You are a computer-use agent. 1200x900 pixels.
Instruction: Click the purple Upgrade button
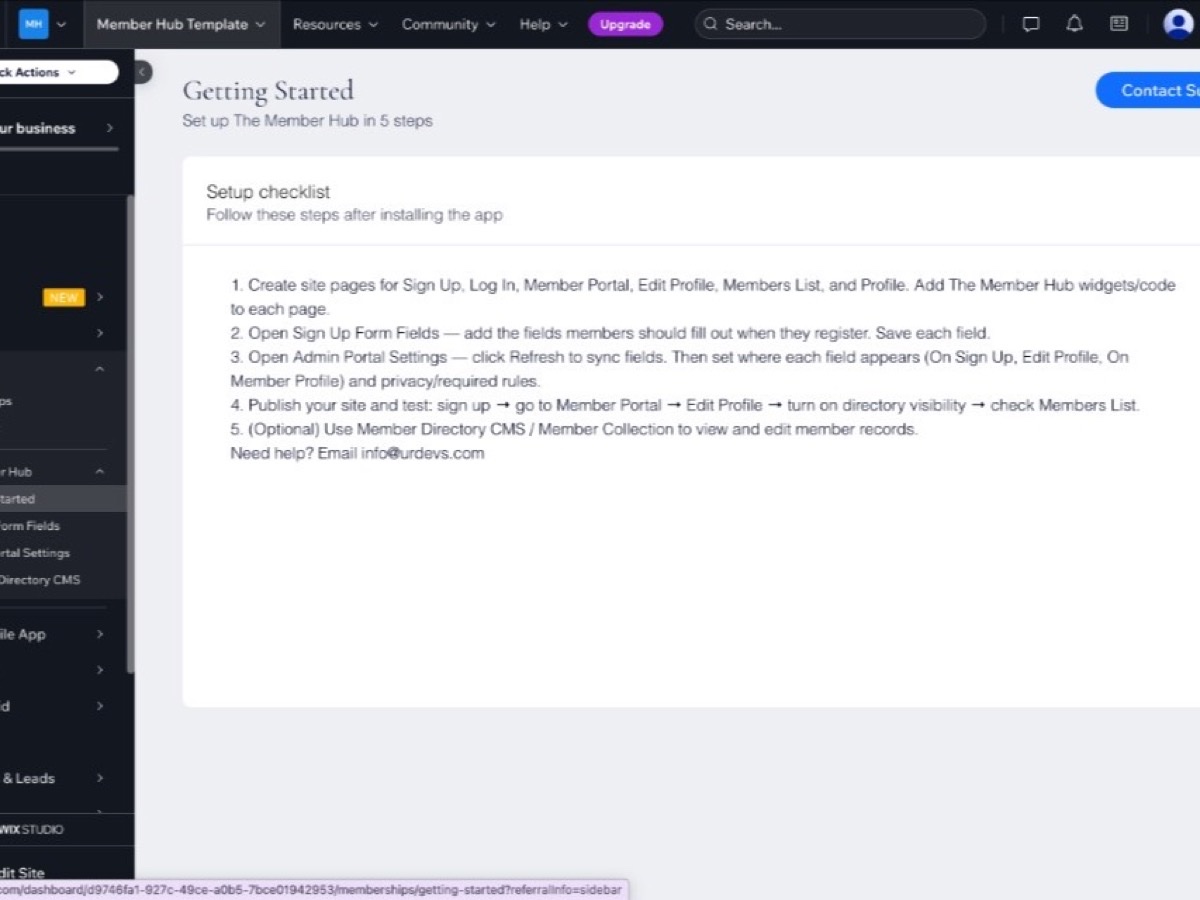tap(625, 24)
